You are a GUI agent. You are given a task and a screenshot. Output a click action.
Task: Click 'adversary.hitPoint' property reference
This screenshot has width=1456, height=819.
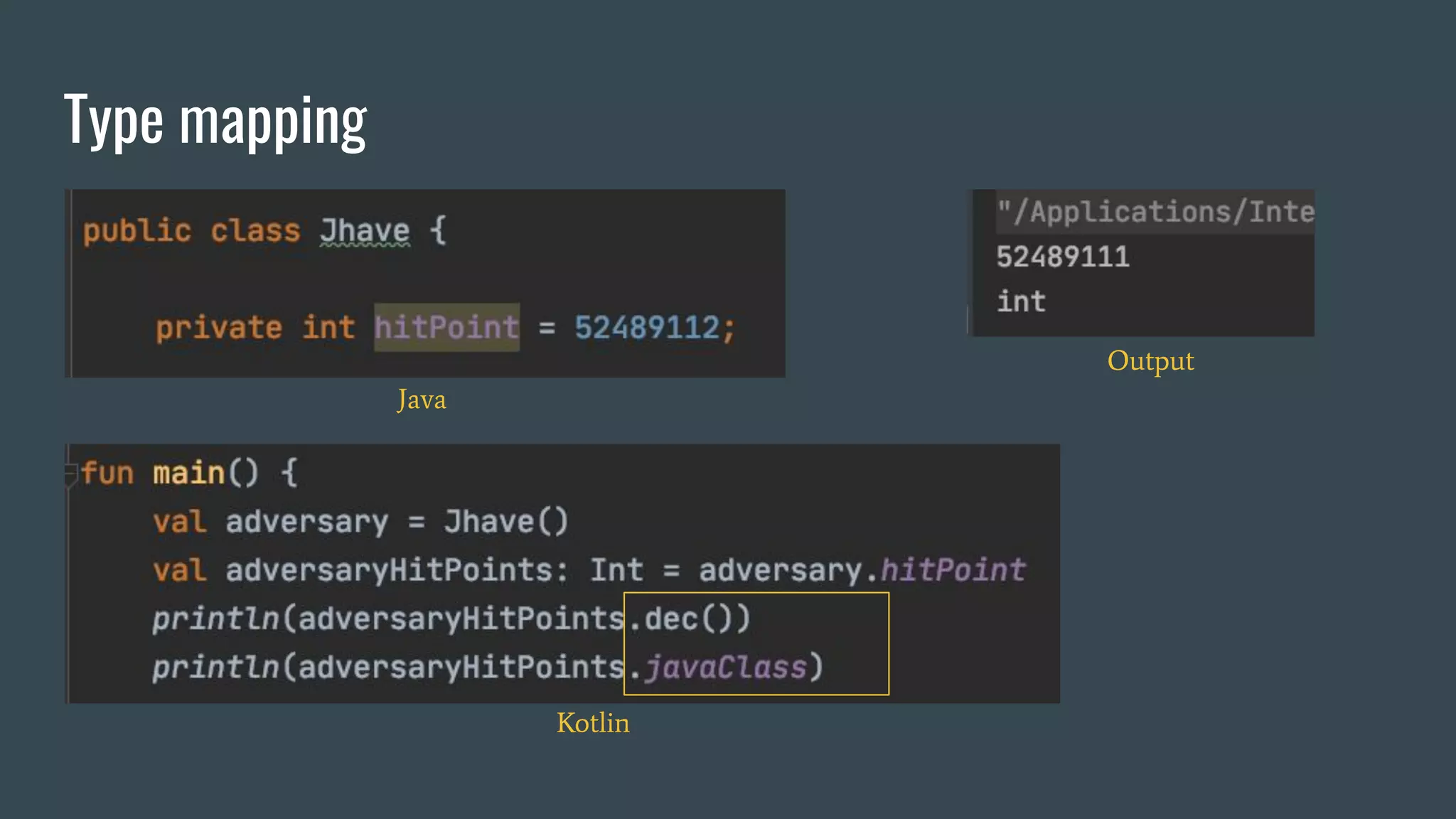click(862, 570)
